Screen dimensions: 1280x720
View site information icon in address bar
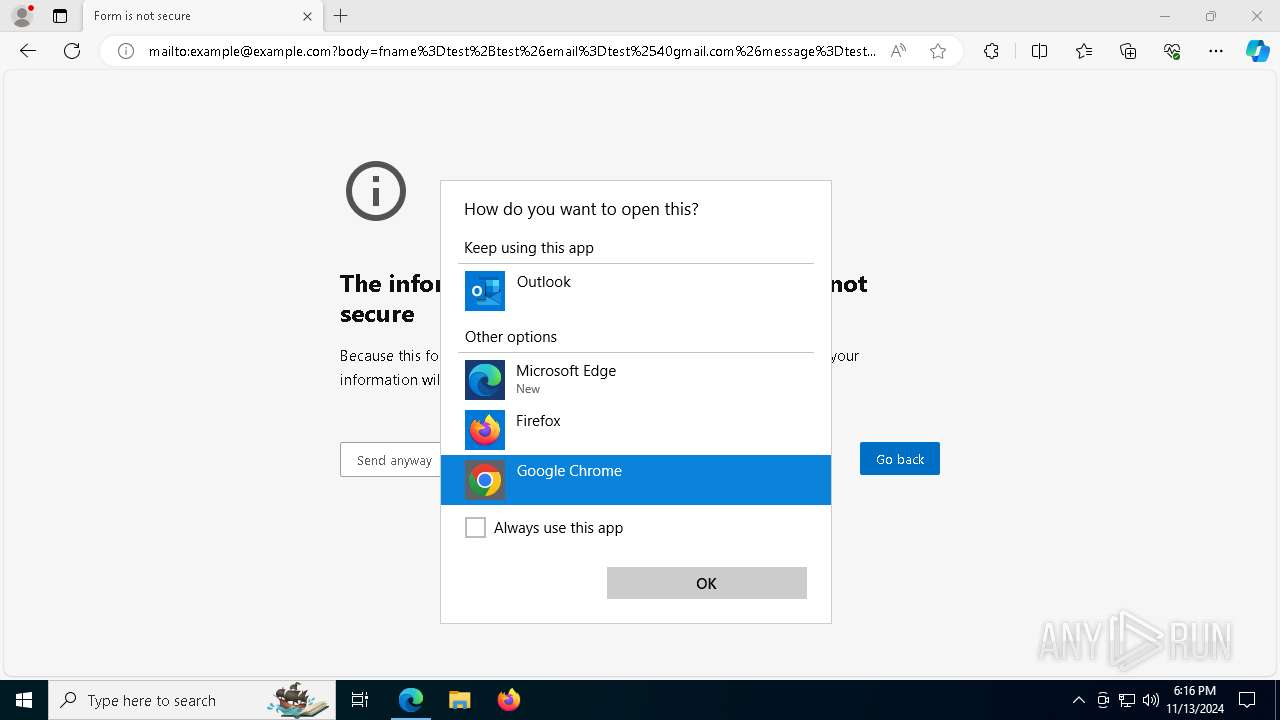126,51
